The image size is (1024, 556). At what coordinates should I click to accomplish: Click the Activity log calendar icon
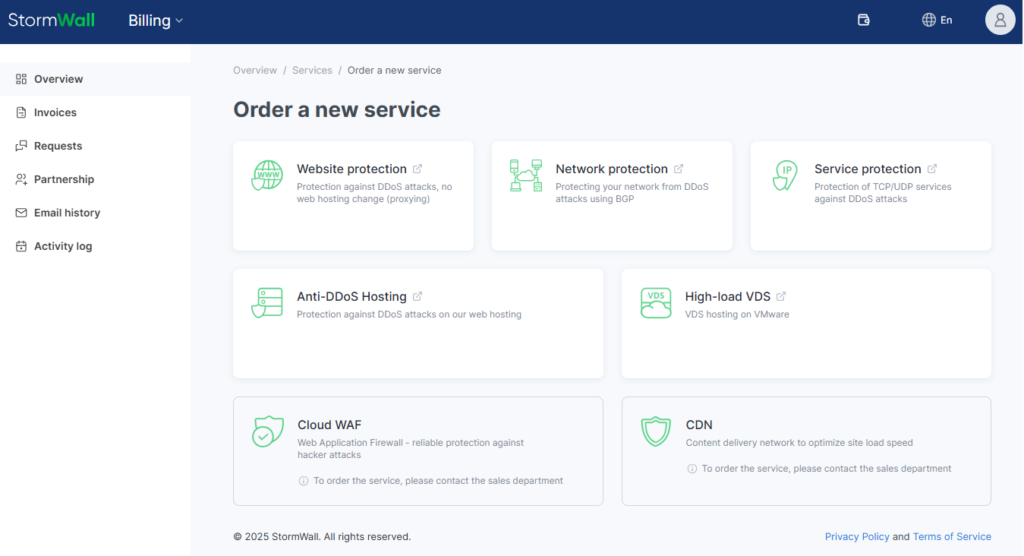click(x=21, y=246)
